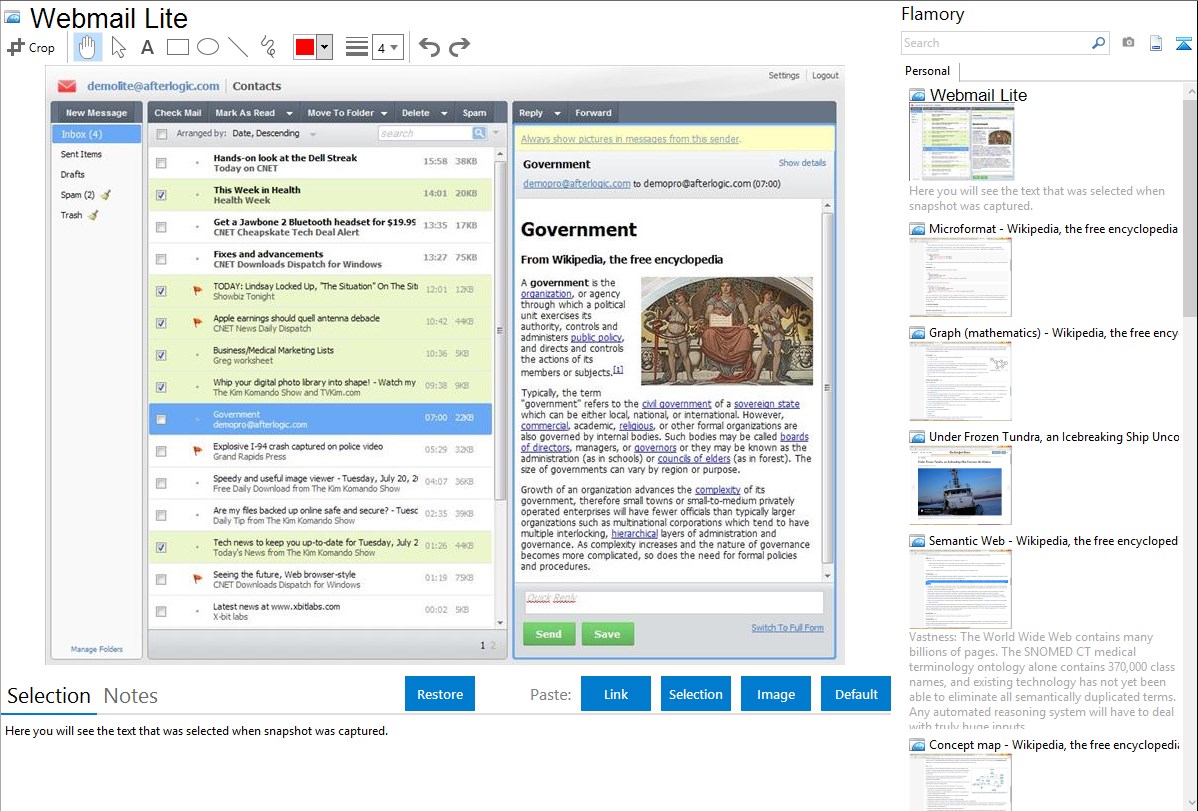Undo the last annotation
This screenshot has height=811, width=1198.
[x=429, y=47]
